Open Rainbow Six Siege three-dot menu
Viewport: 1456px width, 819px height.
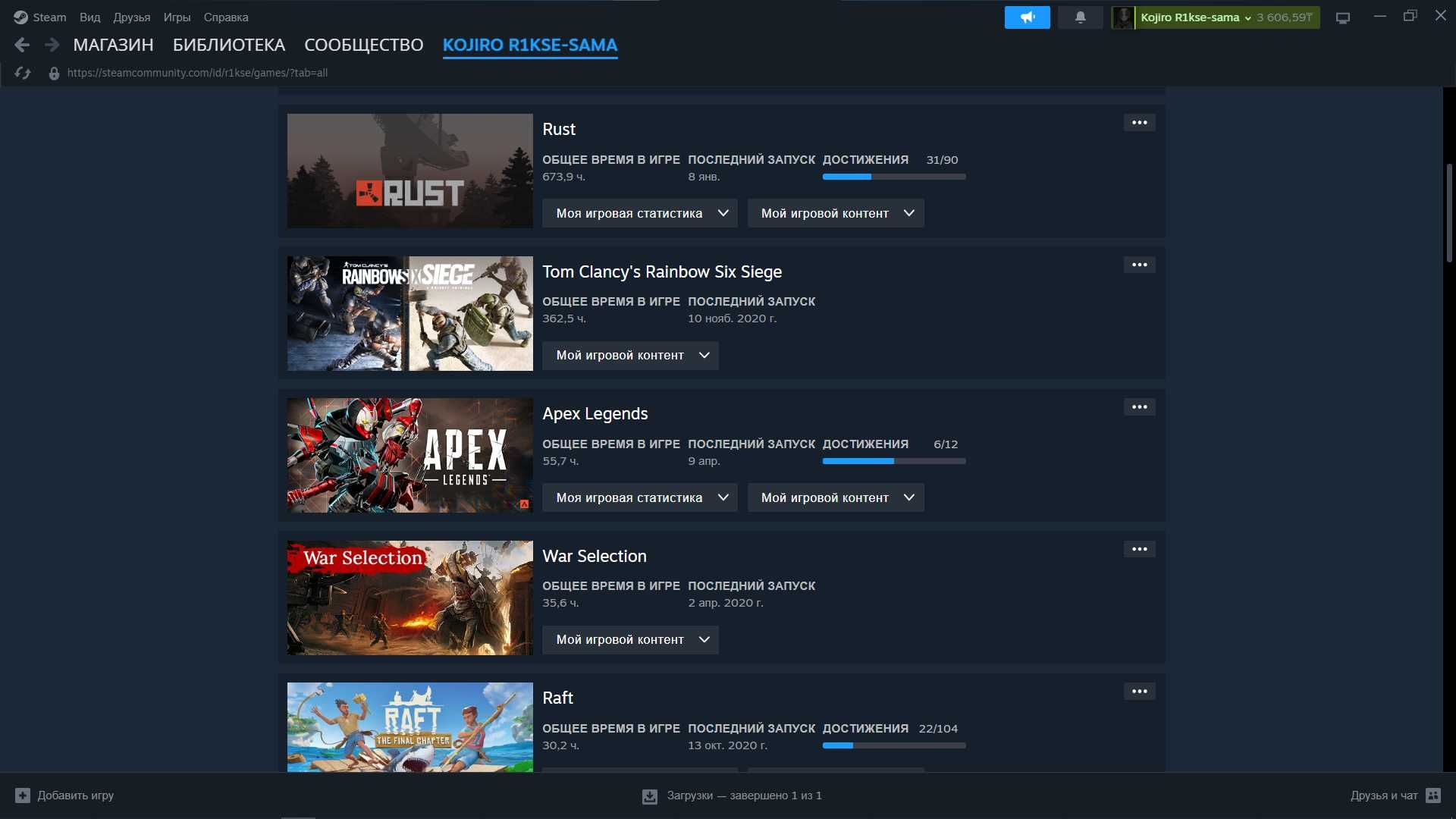(x=1139, y=265)
